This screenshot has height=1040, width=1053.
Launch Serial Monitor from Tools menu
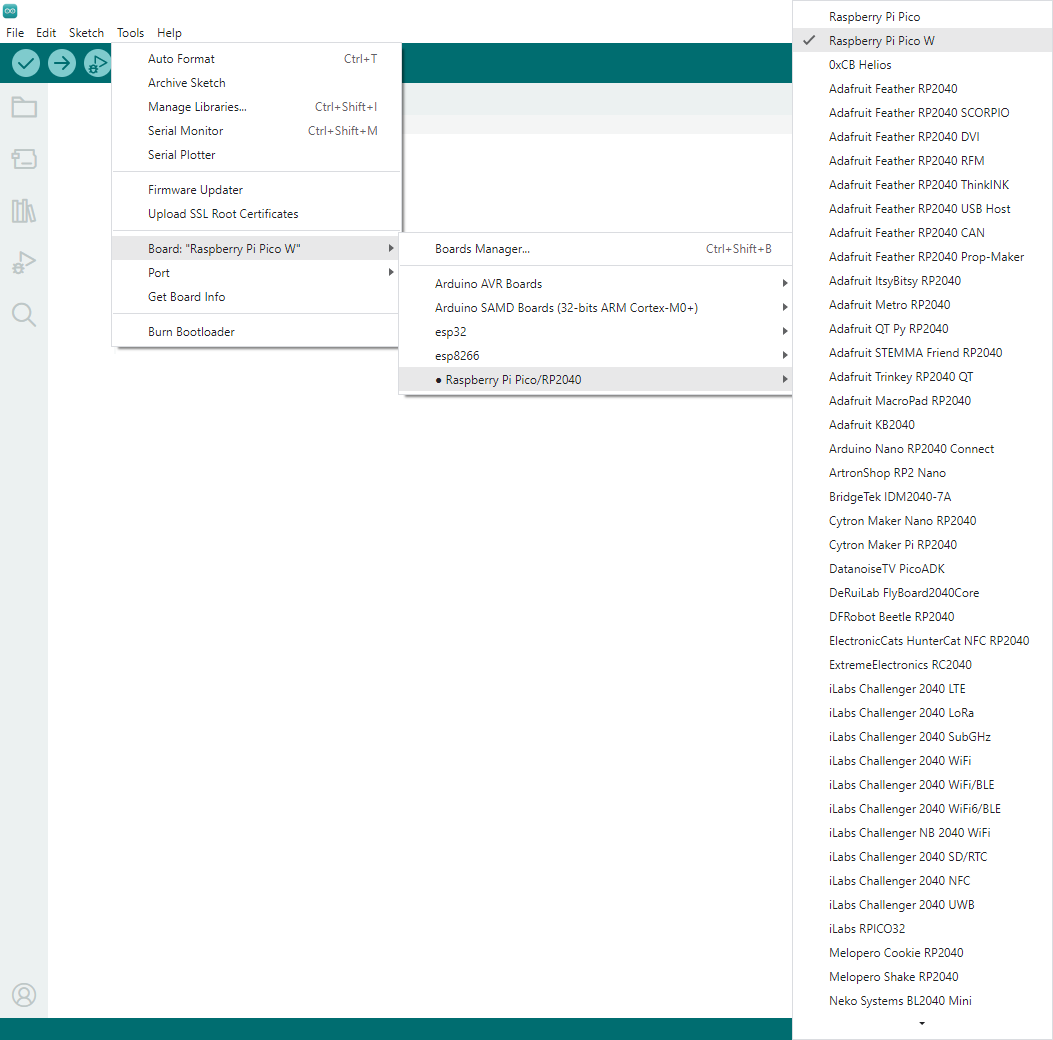257,131
